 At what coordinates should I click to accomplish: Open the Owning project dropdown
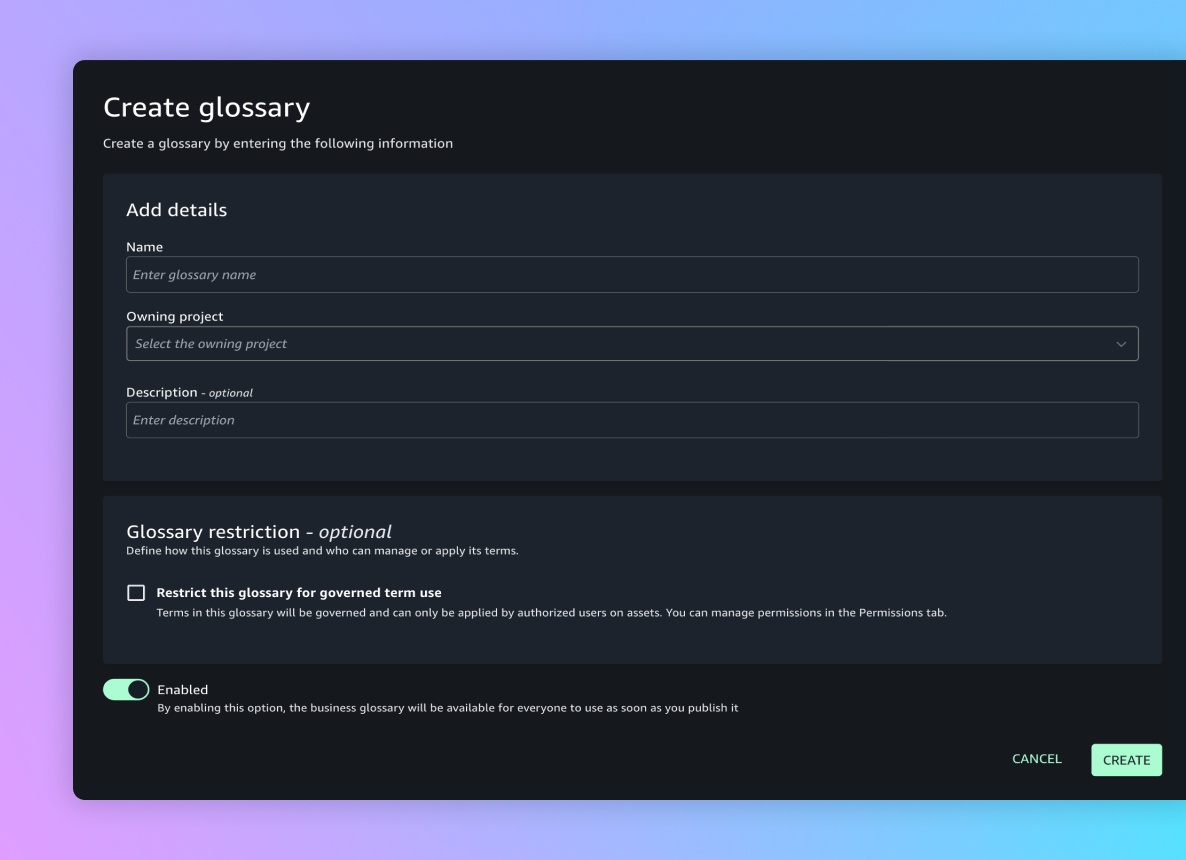pos(632,343)
